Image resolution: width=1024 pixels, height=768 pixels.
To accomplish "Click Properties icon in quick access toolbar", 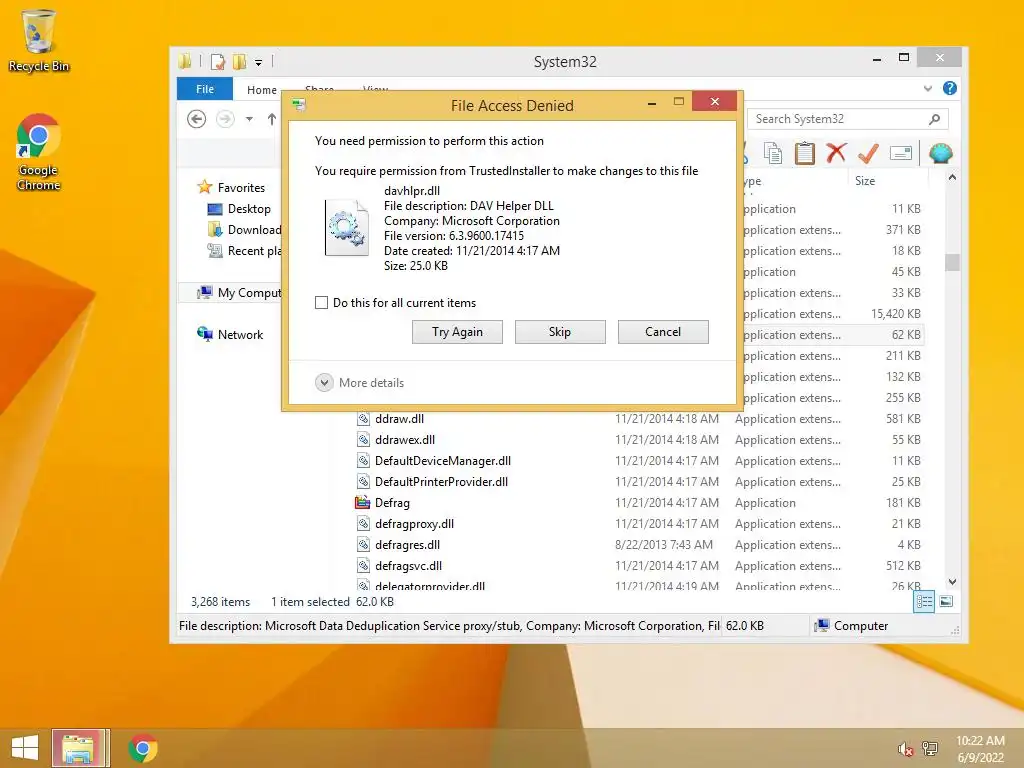I will (218, 62).
